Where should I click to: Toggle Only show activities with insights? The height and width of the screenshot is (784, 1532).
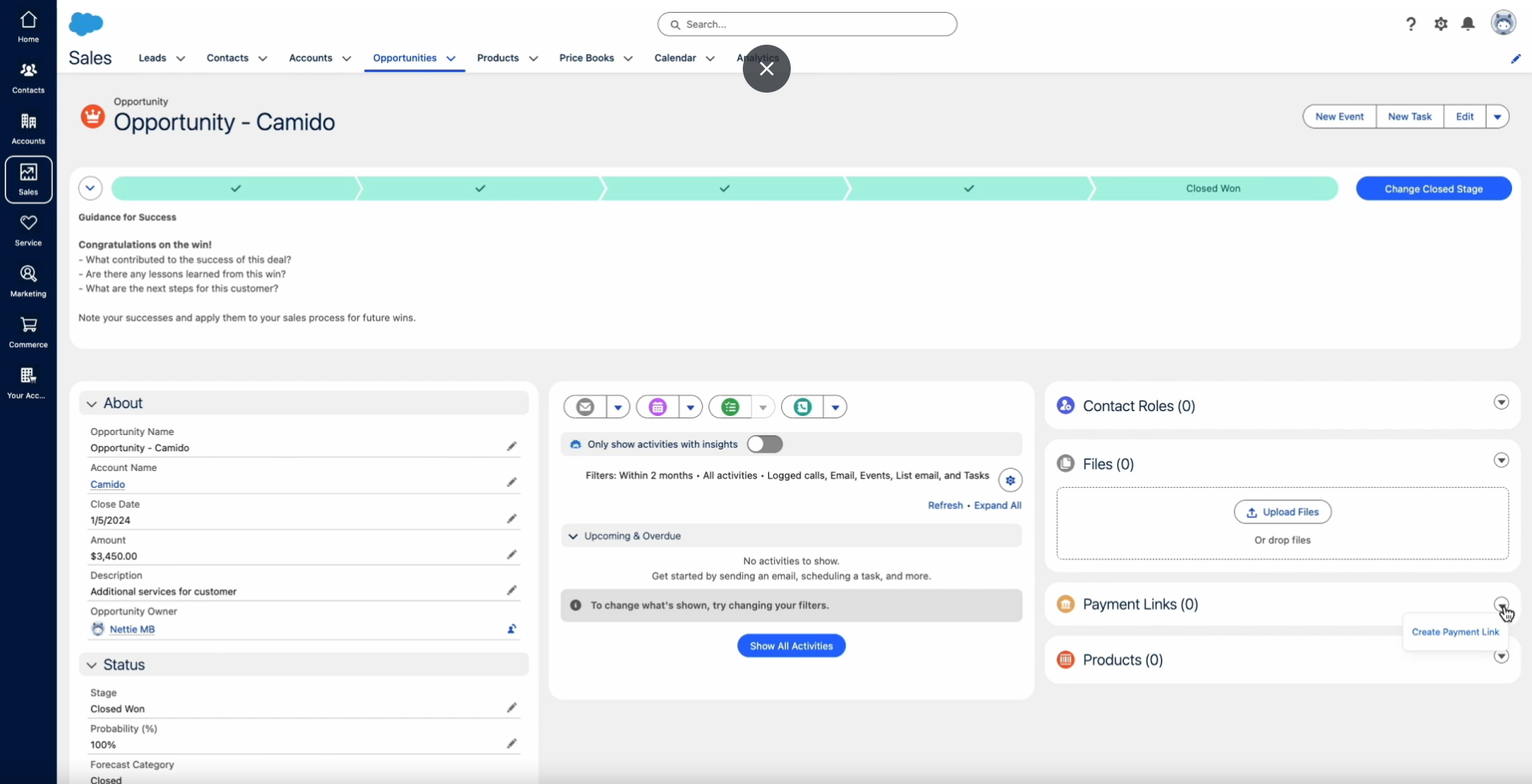[764, 444]
